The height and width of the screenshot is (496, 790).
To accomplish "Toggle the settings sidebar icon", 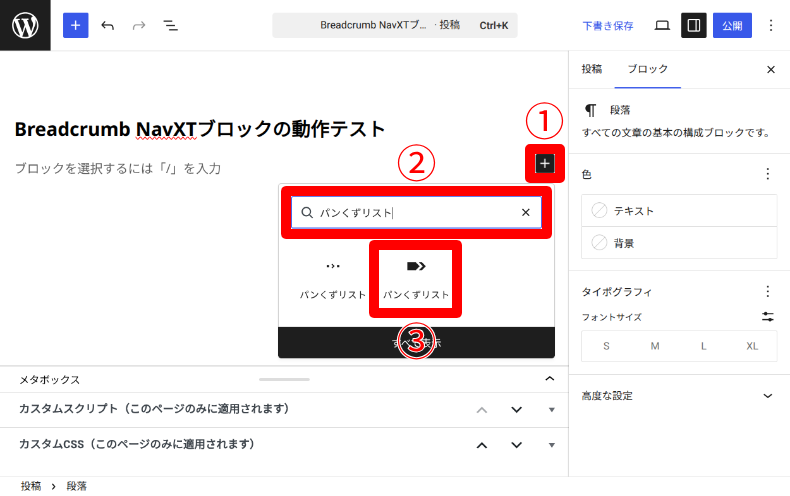I will click(x=694, y=25).
